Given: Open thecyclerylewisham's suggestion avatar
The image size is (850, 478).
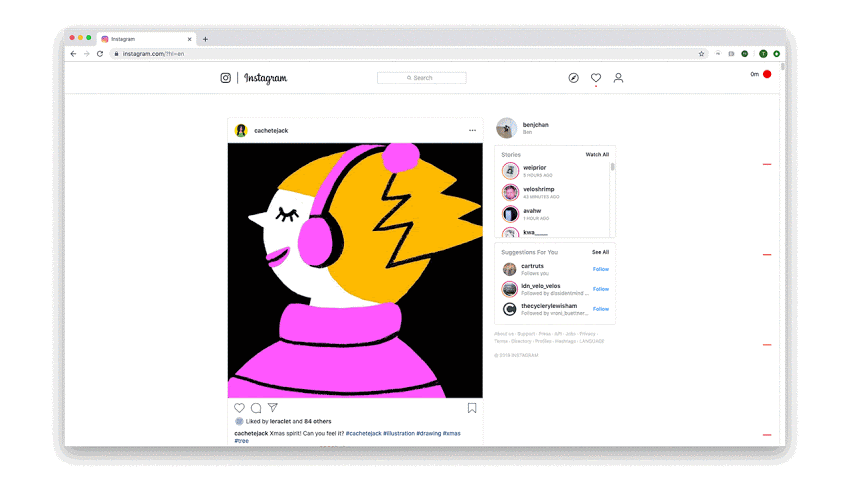Looking at the screenshot, I should coord(510,309).
